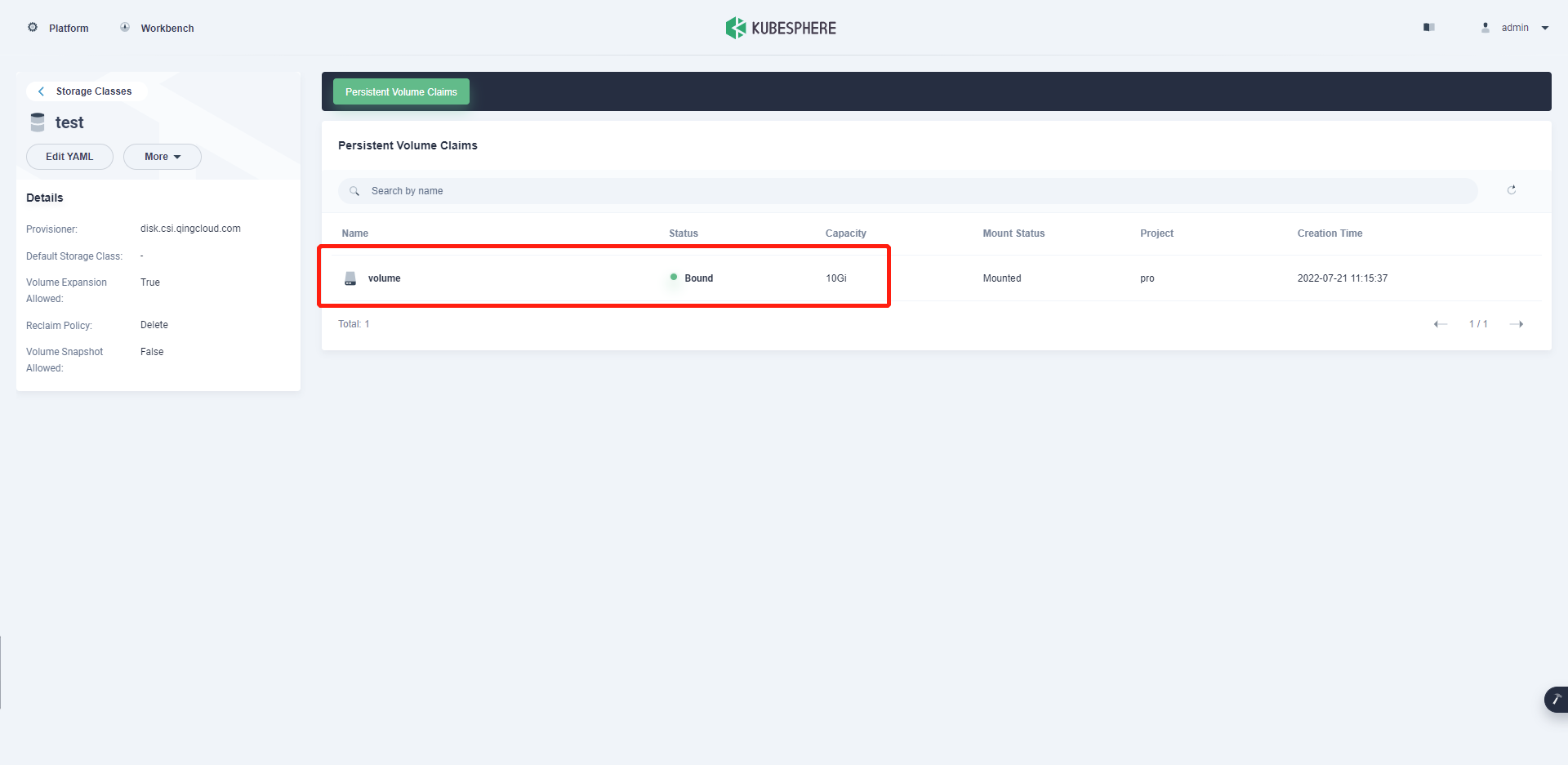
Task: Click the Volume Snapshot Allowed False value
Action: (152, 352)
